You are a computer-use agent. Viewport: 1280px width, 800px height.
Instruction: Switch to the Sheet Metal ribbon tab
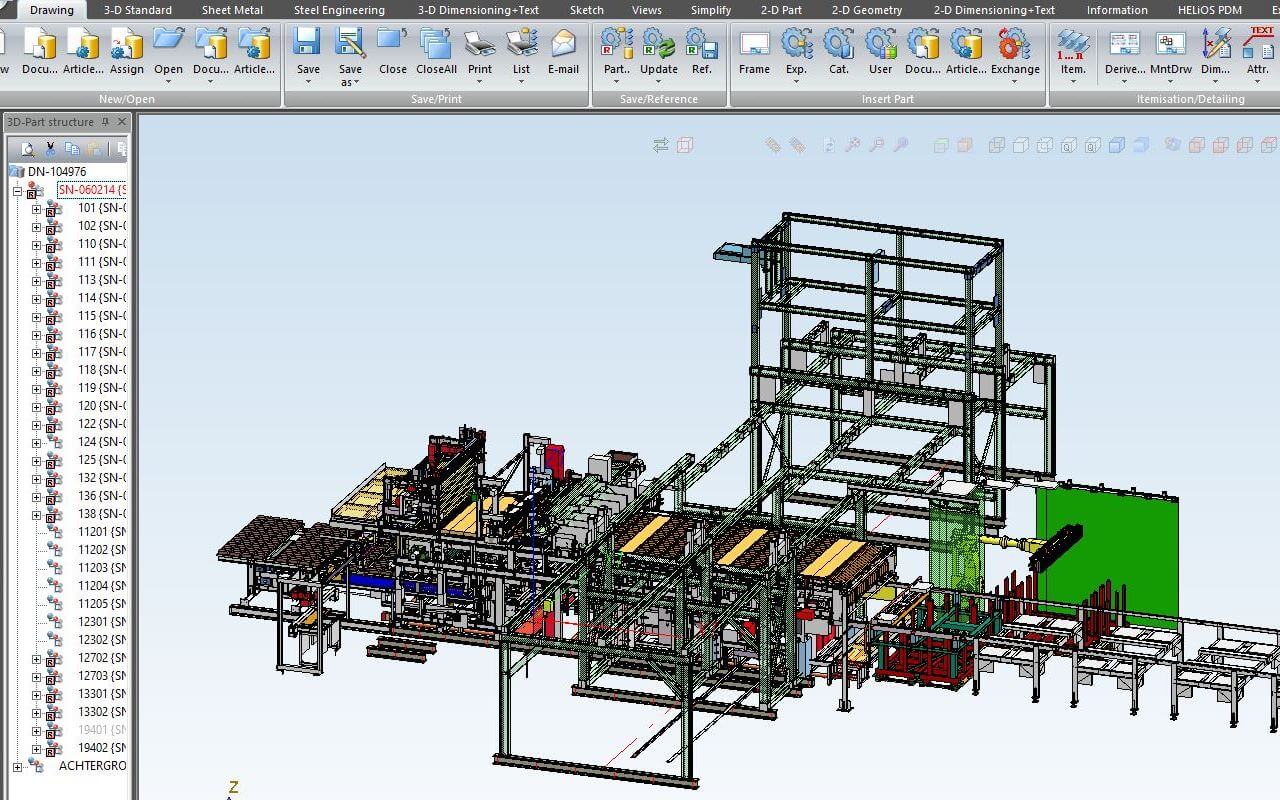pyautogui.click(x=231, y=9)
